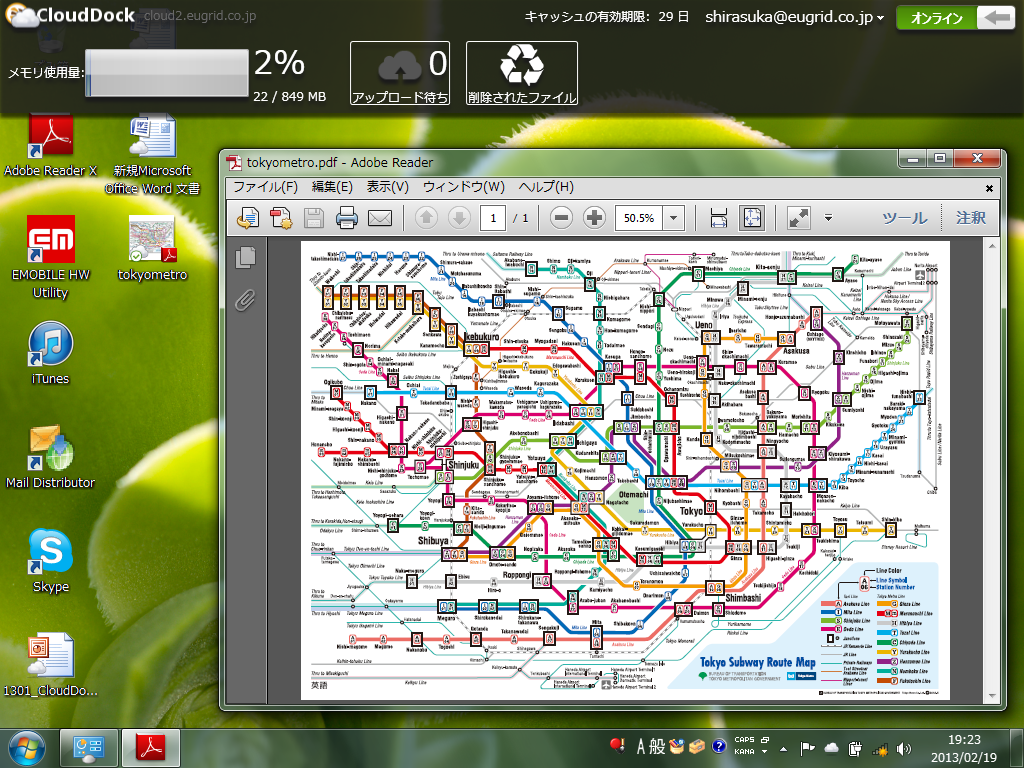Screen dimensions: 1024x768
Task: Switch to read mode with the expand icon
Action: coord(799,217)
